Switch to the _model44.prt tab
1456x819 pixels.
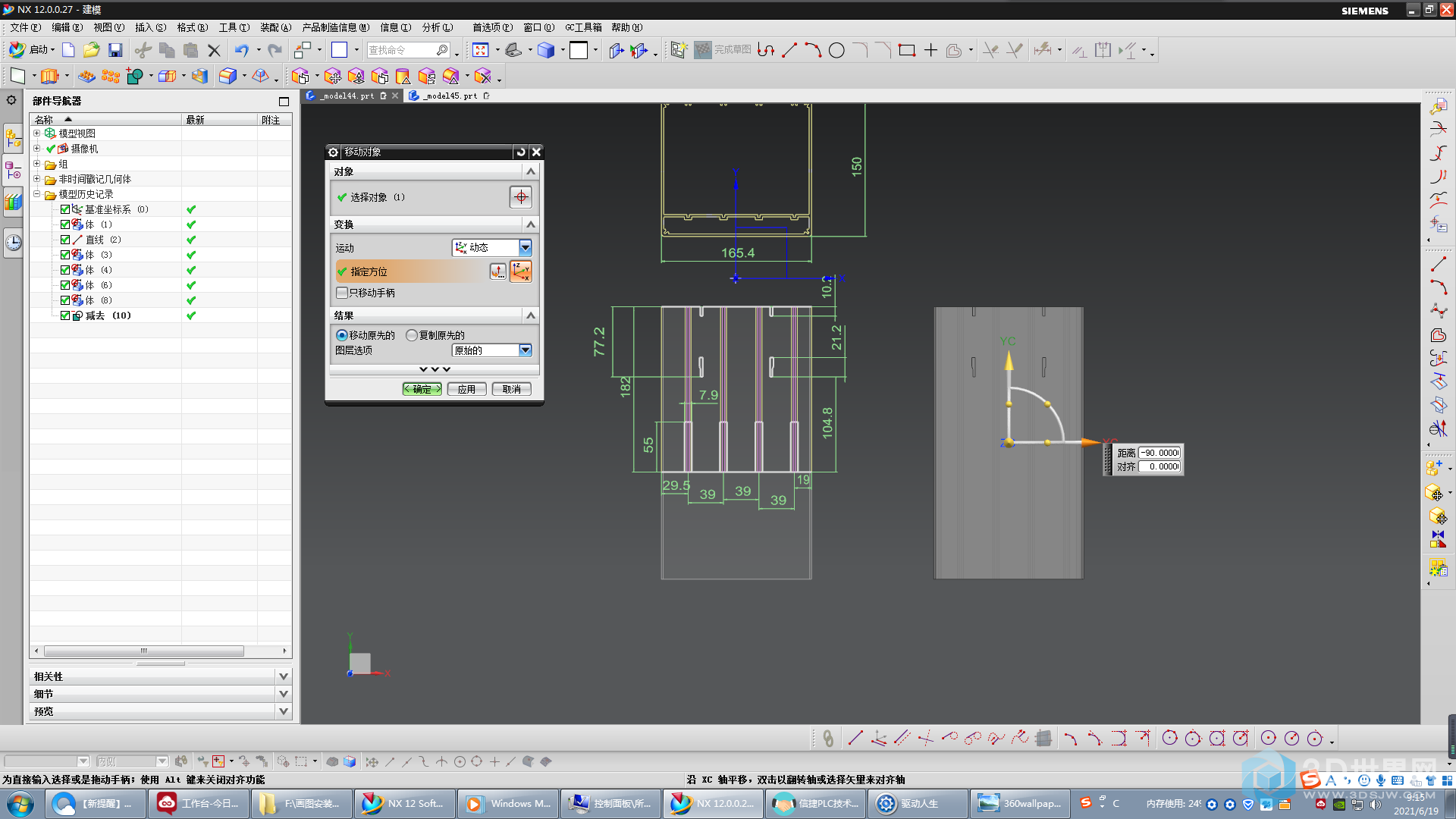point(347,96)
